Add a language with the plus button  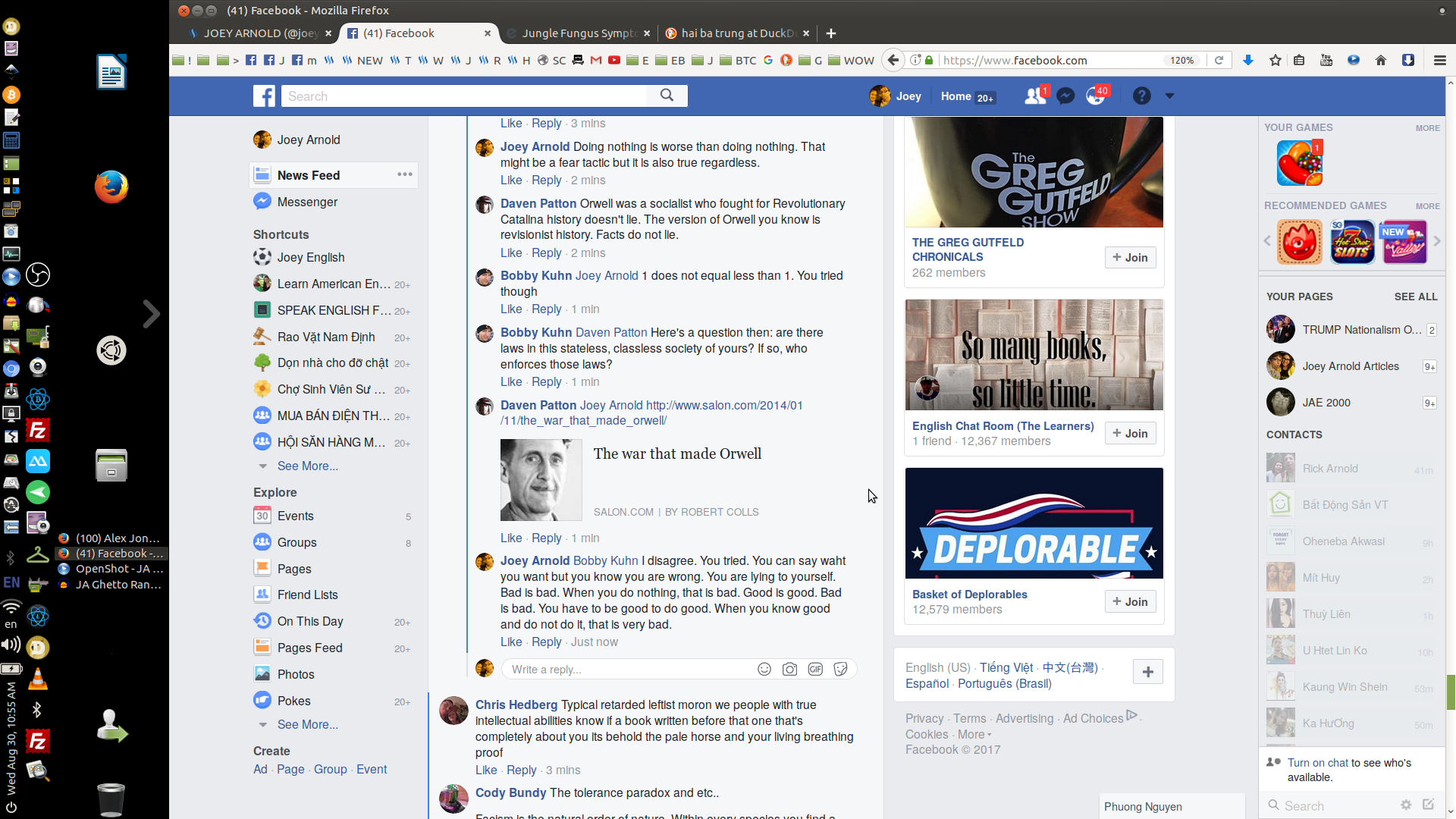[1148, 672]
